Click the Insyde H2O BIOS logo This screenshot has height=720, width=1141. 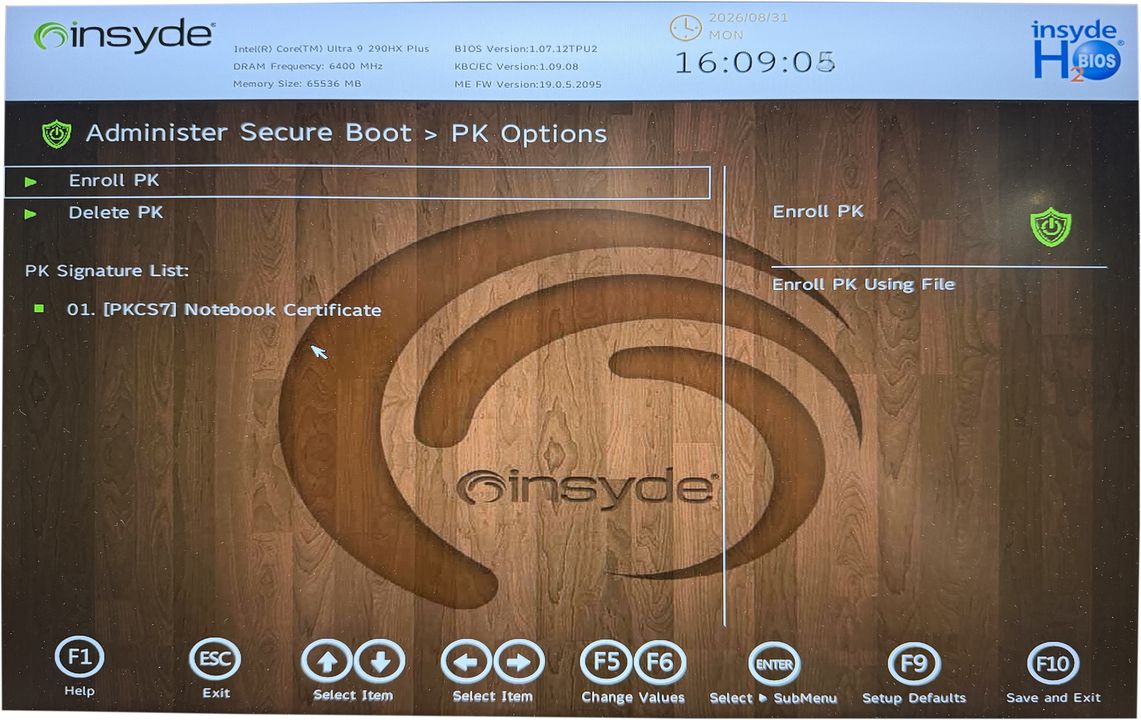[x=1077, y=50]
